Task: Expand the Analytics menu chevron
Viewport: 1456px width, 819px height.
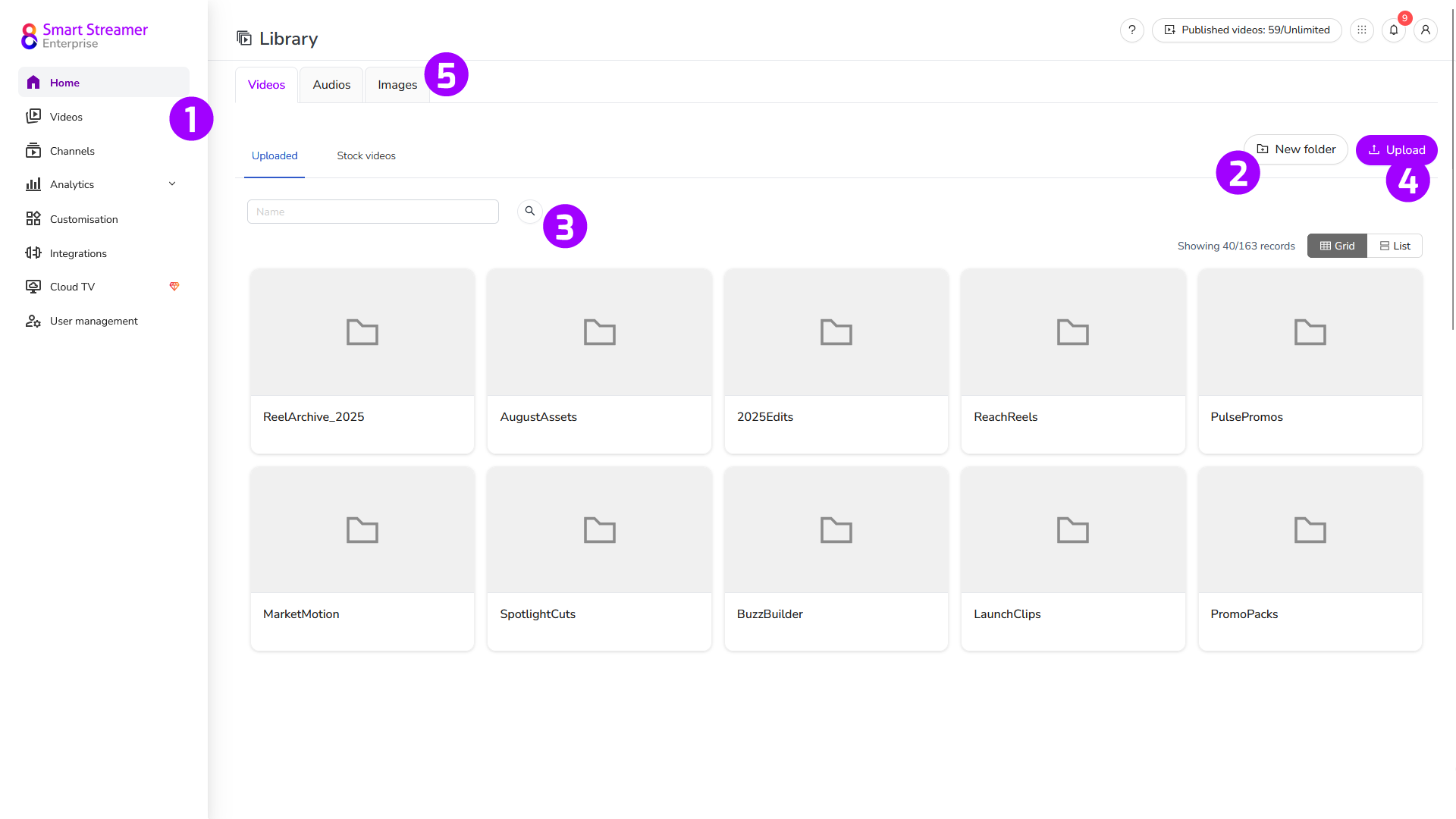Action: (x=172, y=184)
